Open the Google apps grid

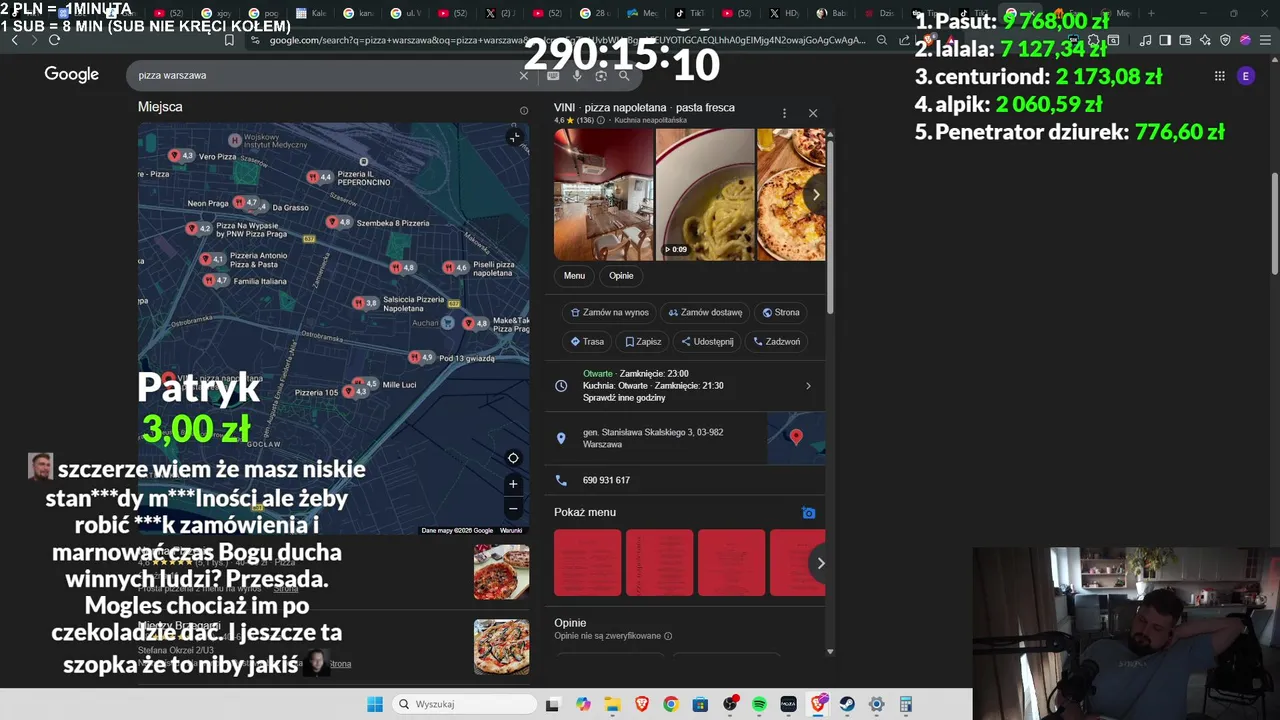coord(1219,76)
